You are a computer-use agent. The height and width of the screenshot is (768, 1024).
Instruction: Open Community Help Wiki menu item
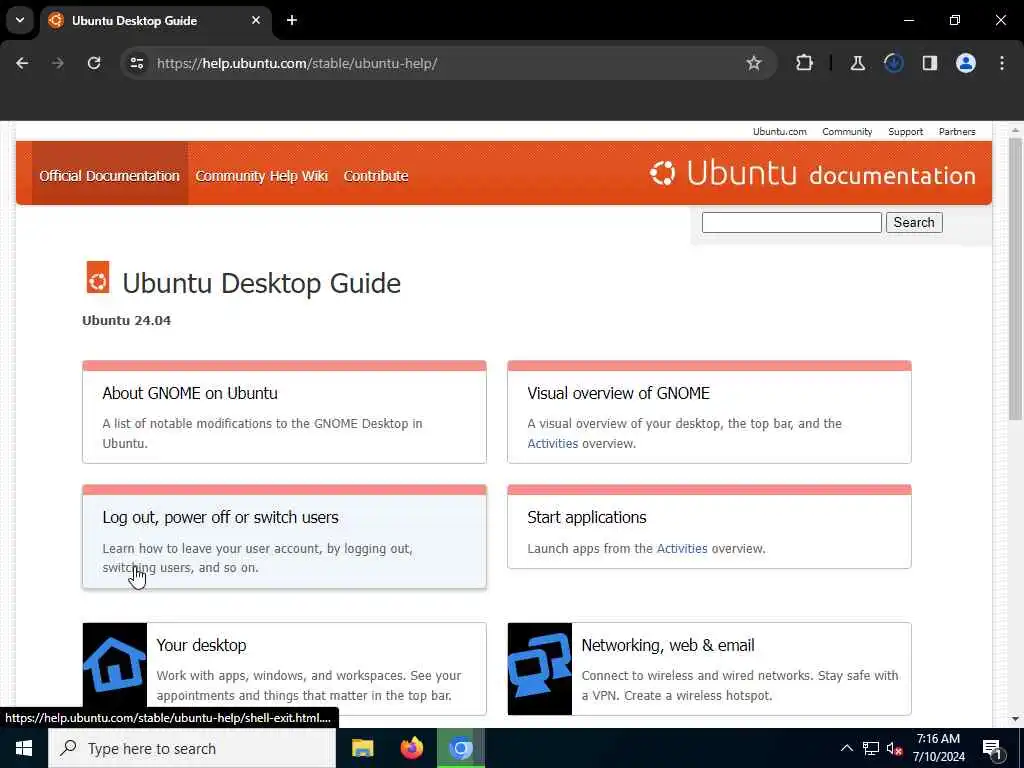coord(261,176)
